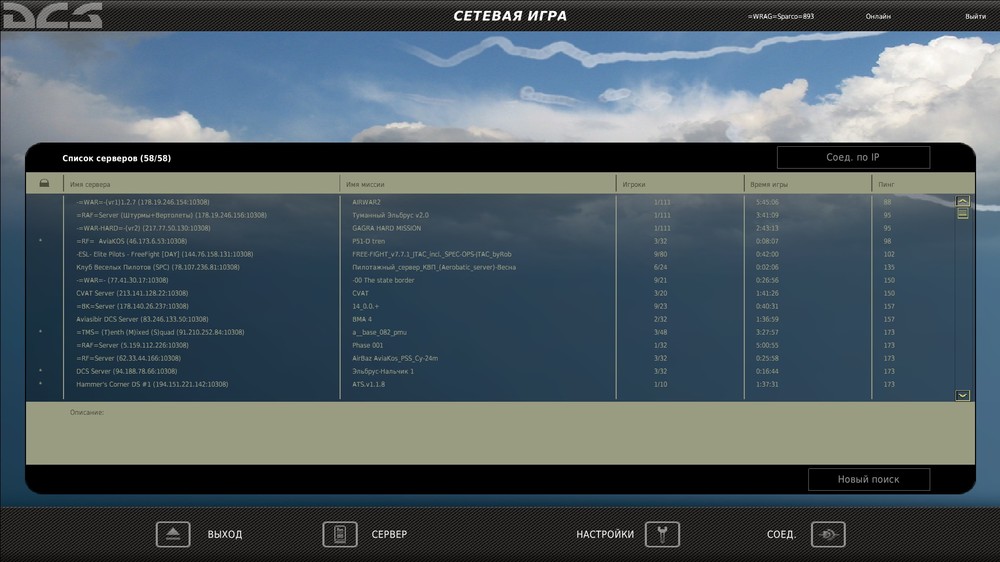
Task: Click the ВЫХОД label in the bottom bar
Action: point(224,535)
